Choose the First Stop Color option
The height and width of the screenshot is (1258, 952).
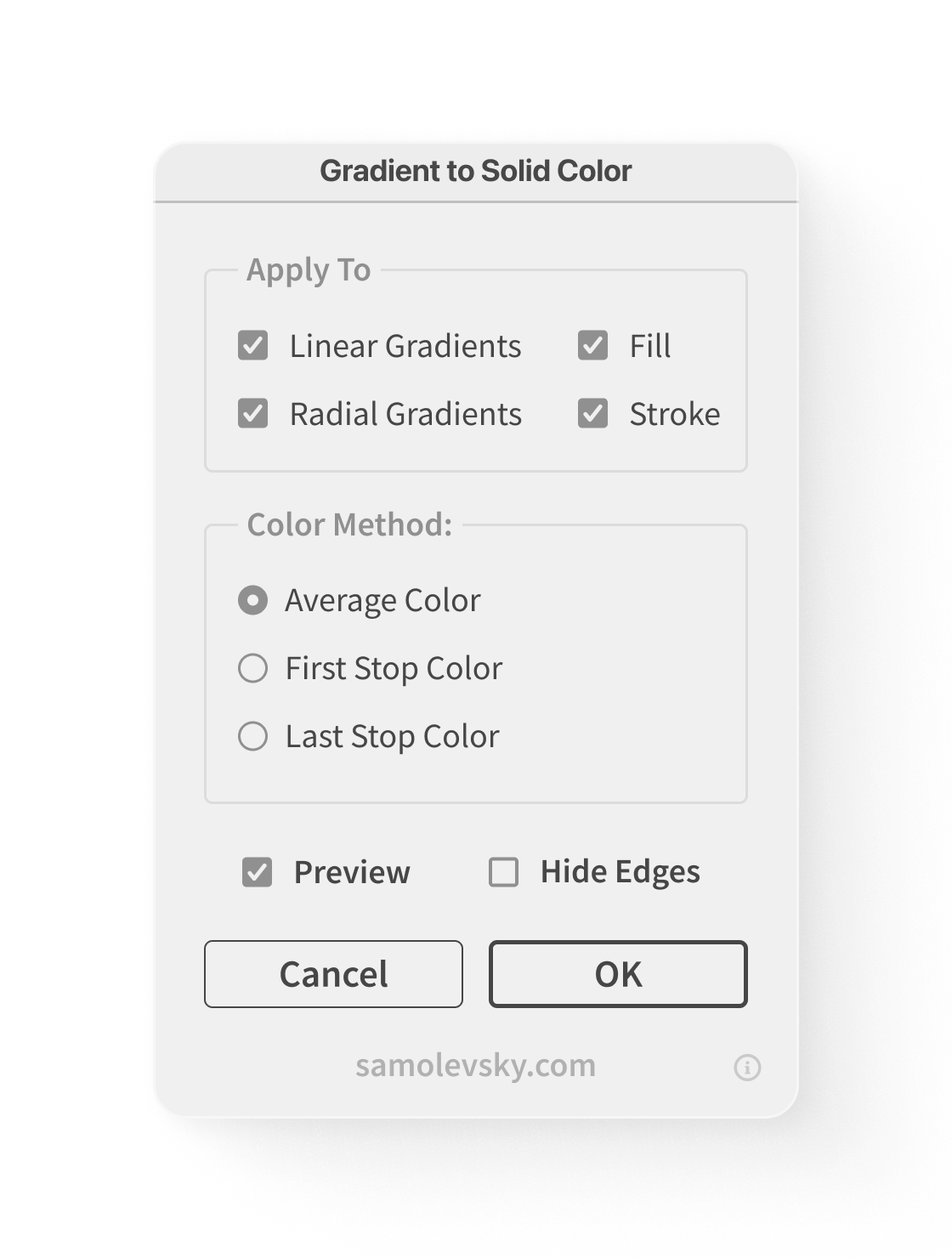(x=252, y=668)
